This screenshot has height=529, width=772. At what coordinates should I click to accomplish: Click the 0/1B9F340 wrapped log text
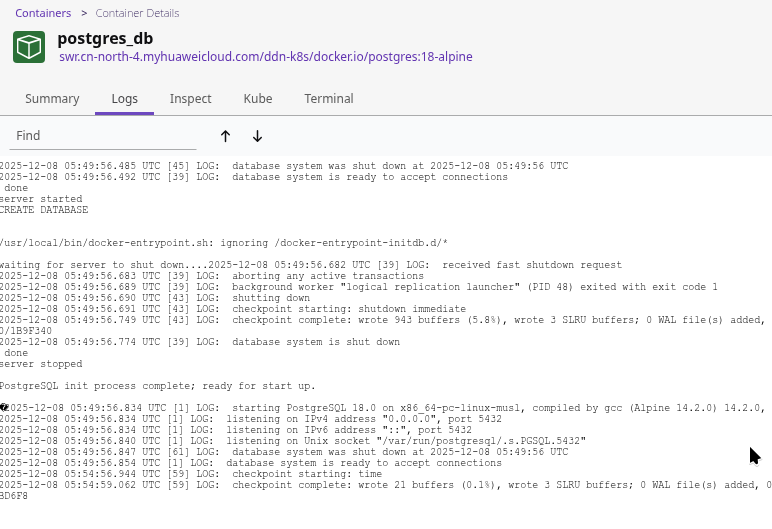point(26,331)
